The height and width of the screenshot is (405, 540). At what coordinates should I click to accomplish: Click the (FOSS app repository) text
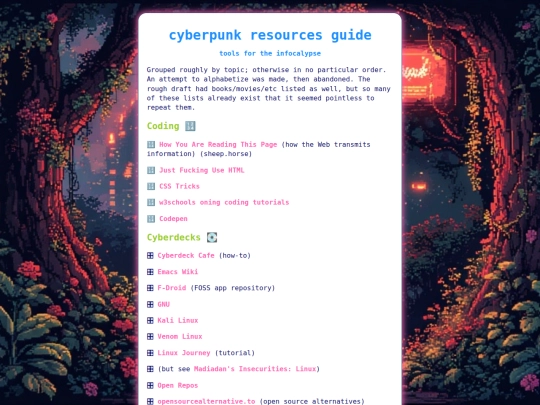click(x=232, y=288)
